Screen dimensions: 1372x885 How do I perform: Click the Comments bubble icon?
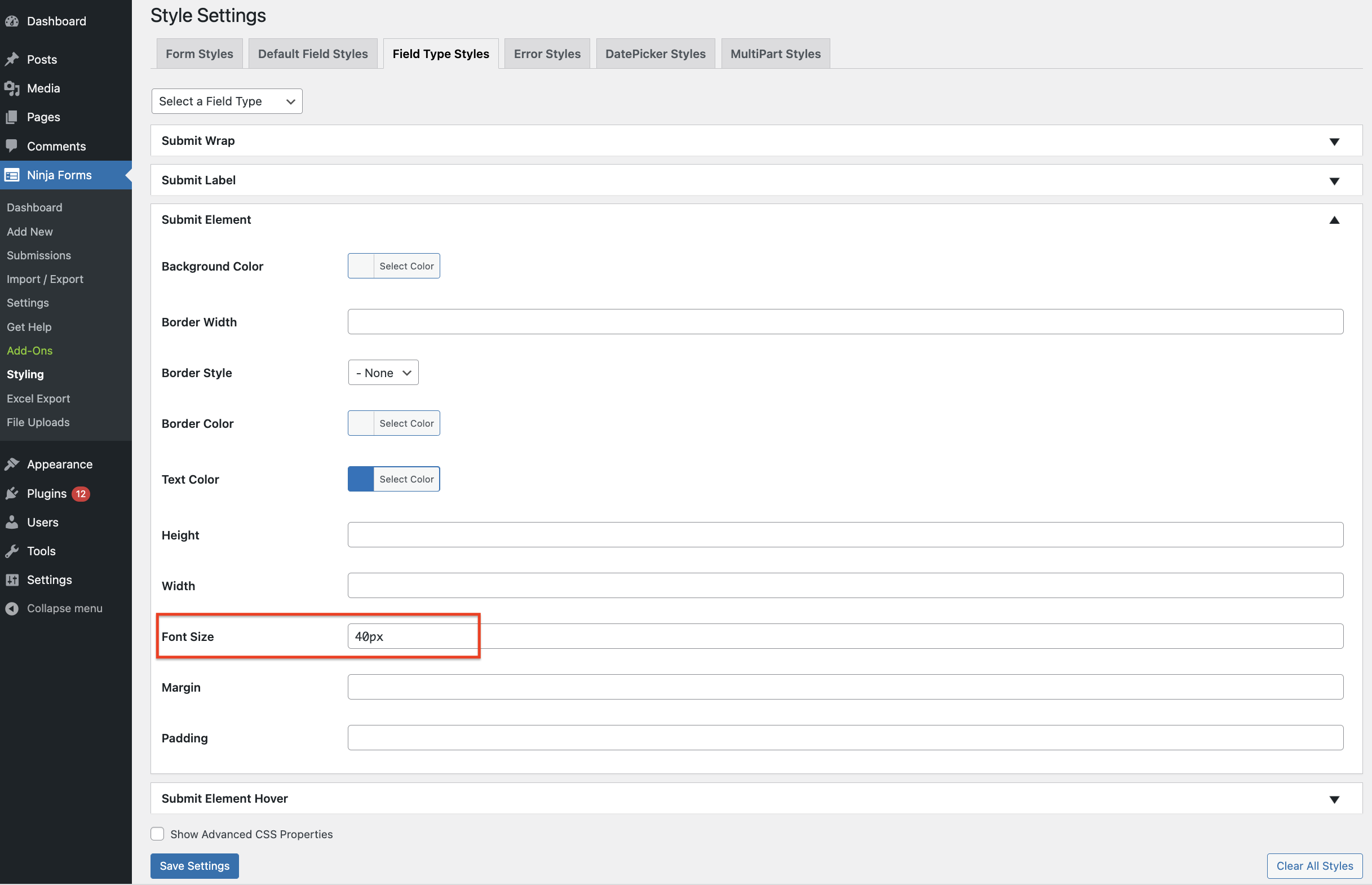click(12, 145)
